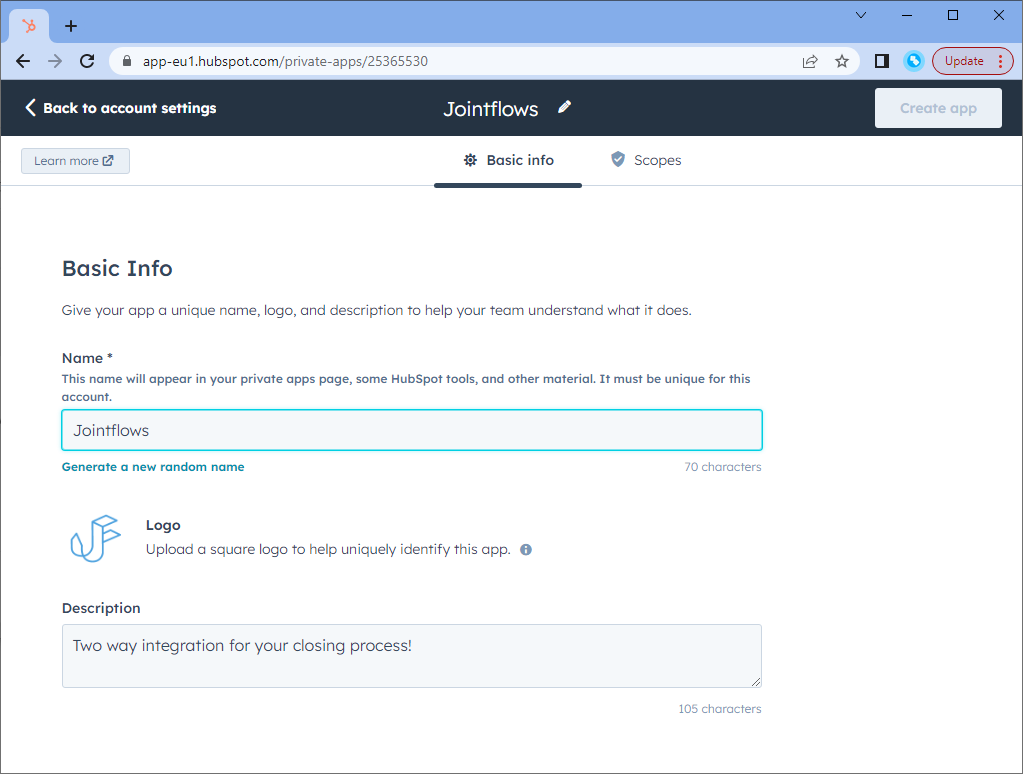Screen dimensions: 1023x774
Task: Click the share page icon in address bar
Action: point(810,61)
